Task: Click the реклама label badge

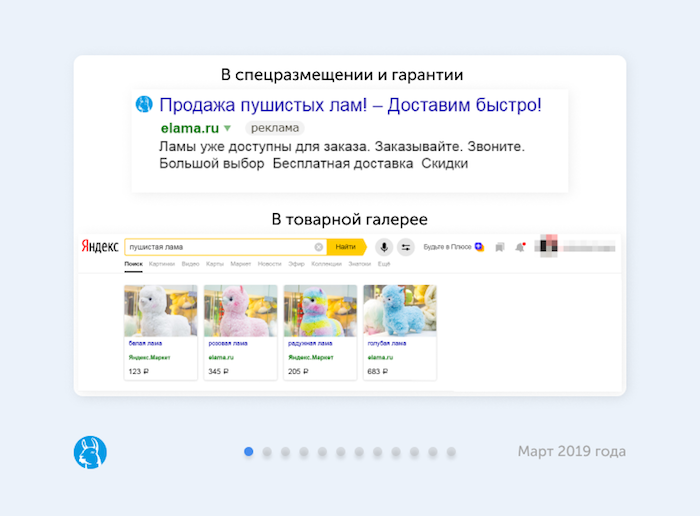Action: coord(275,128)
